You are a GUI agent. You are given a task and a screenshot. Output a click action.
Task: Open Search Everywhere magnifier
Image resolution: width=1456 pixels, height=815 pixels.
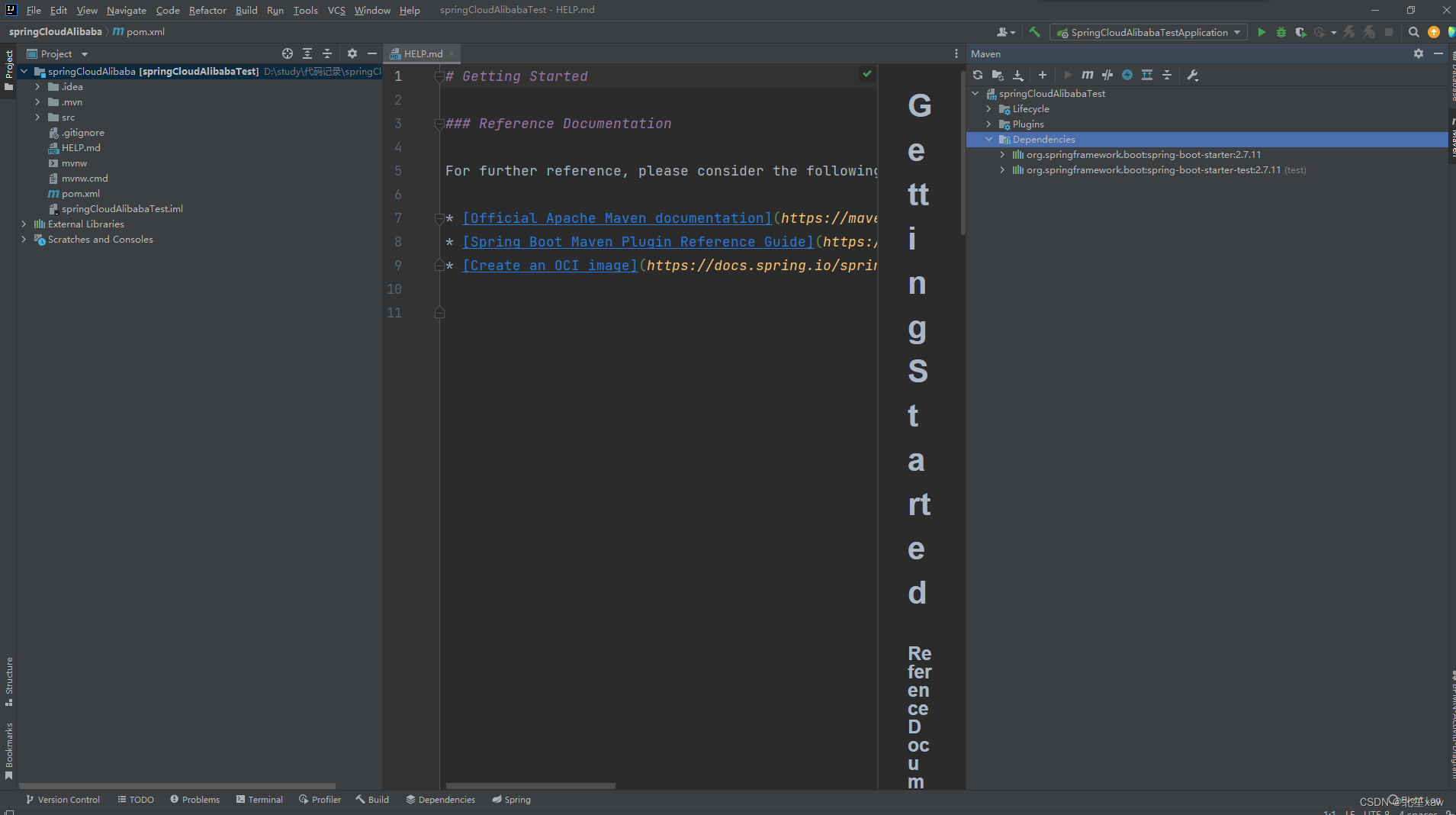coord(1414,32)
